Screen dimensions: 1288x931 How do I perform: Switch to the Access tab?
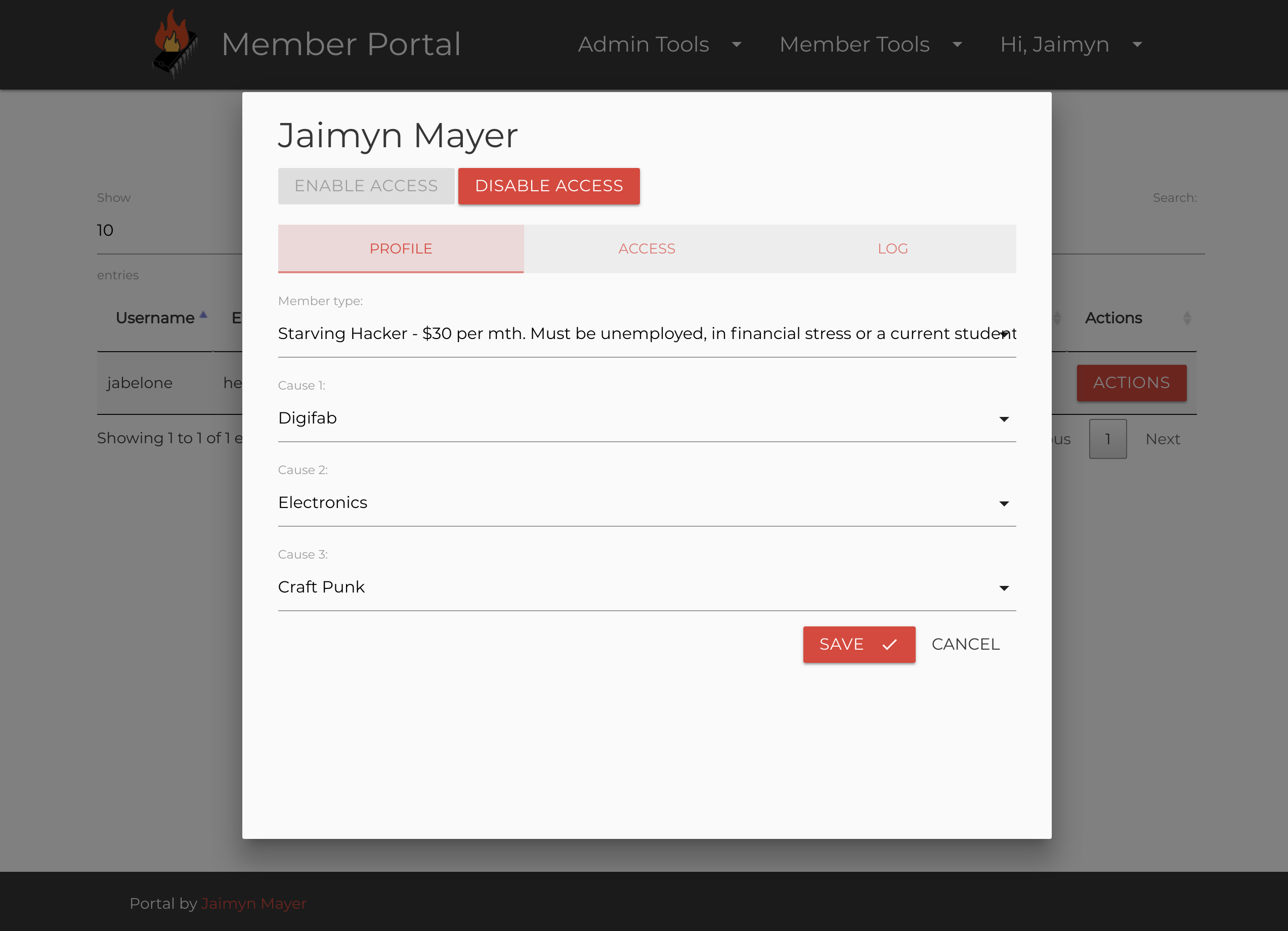(646, 249)
